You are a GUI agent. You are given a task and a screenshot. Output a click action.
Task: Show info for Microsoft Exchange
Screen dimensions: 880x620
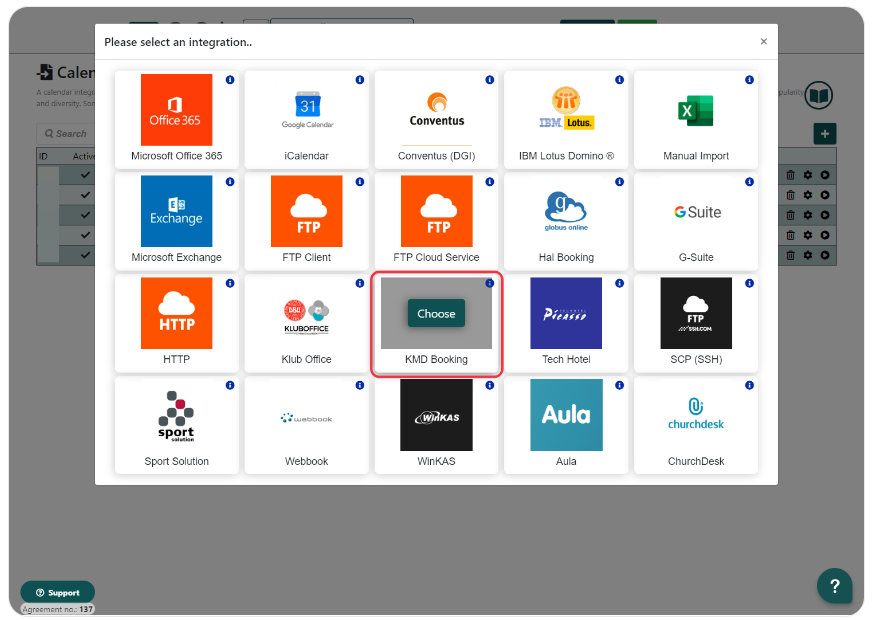tap(230, 182)
